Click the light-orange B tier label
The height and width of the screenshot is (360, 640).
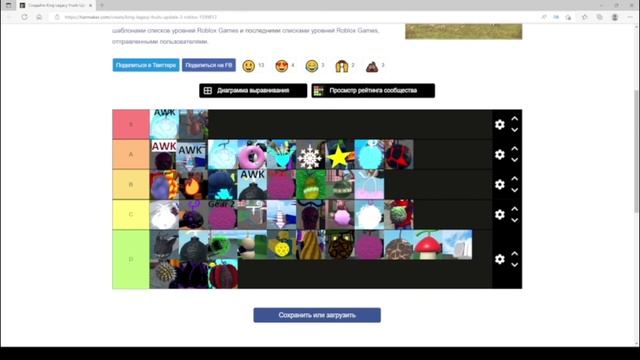click(131, 184)
